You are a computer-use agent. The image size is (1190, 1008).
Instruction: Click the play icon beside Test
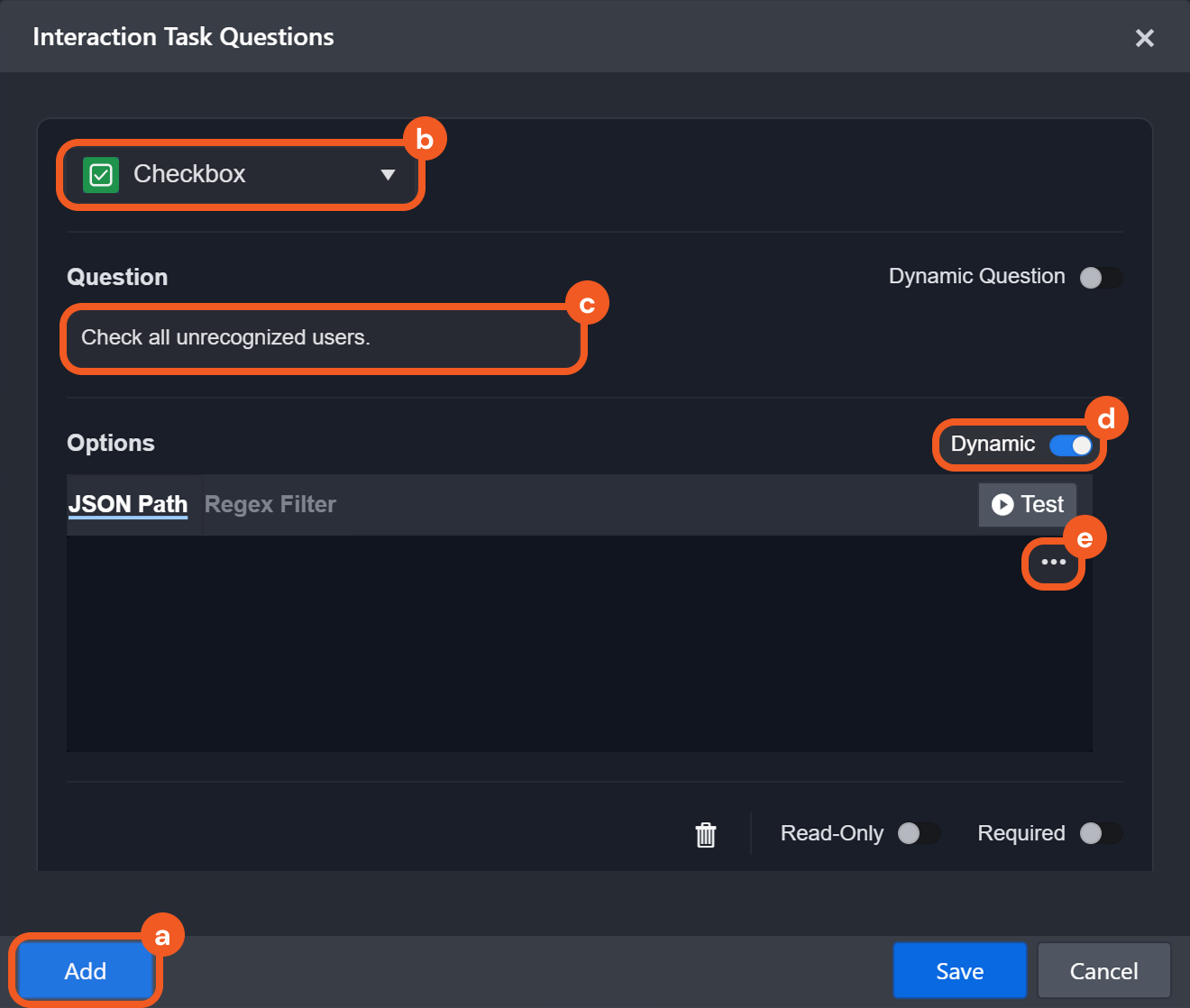(x=1002, y=504)
